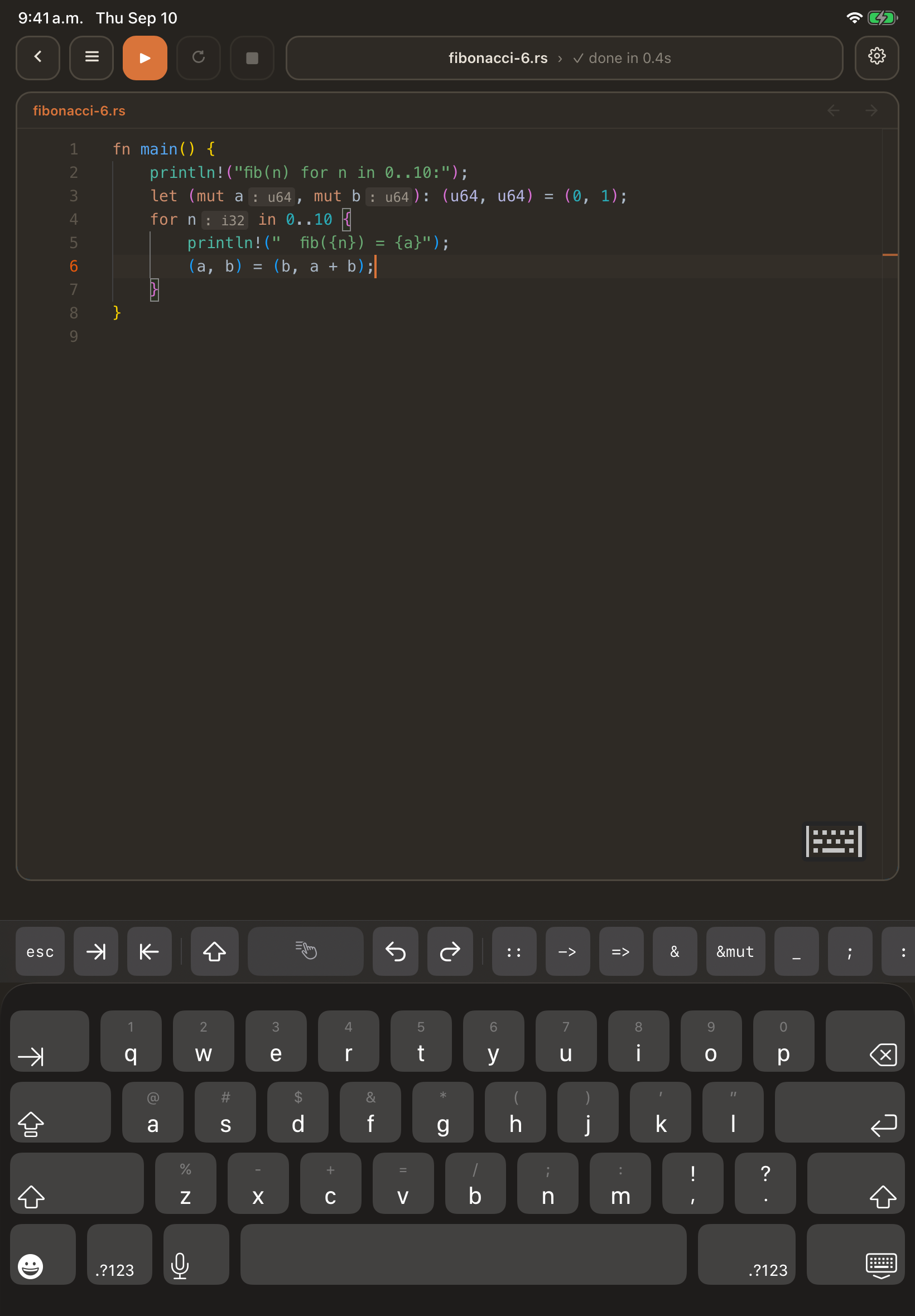Insert the &mut snippet
The image size is (915, 1316).
pos(735,951)
